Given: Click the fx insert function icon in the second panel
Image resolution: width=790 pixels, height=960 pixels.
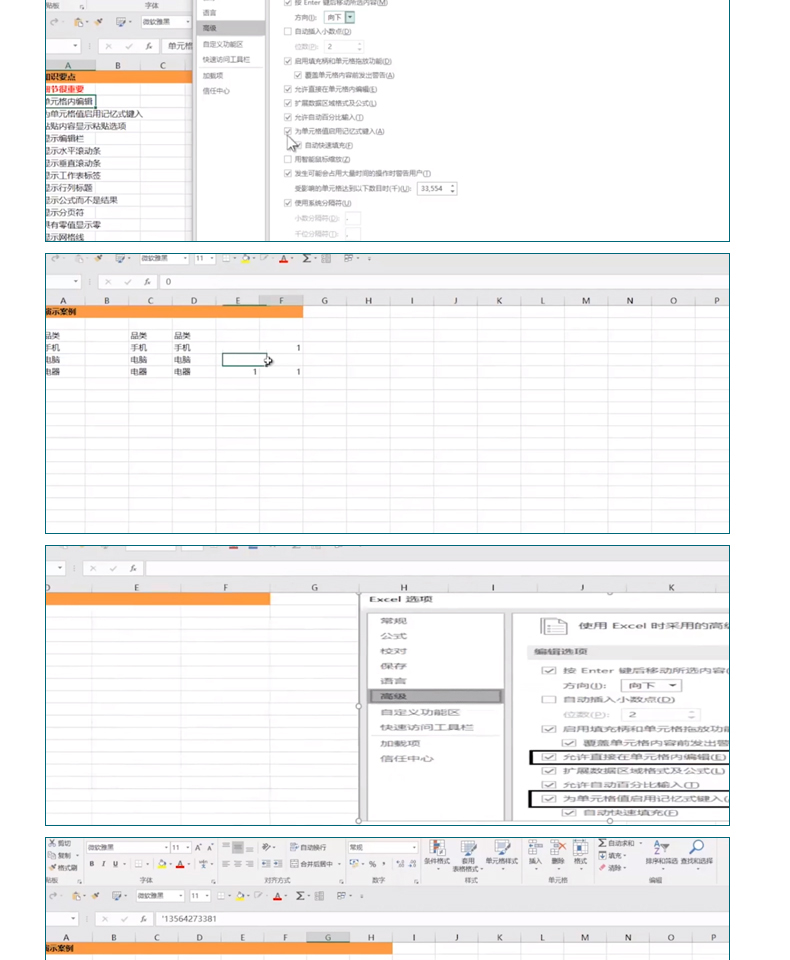Looking at the screenshot, I should [x=147, y=282].
